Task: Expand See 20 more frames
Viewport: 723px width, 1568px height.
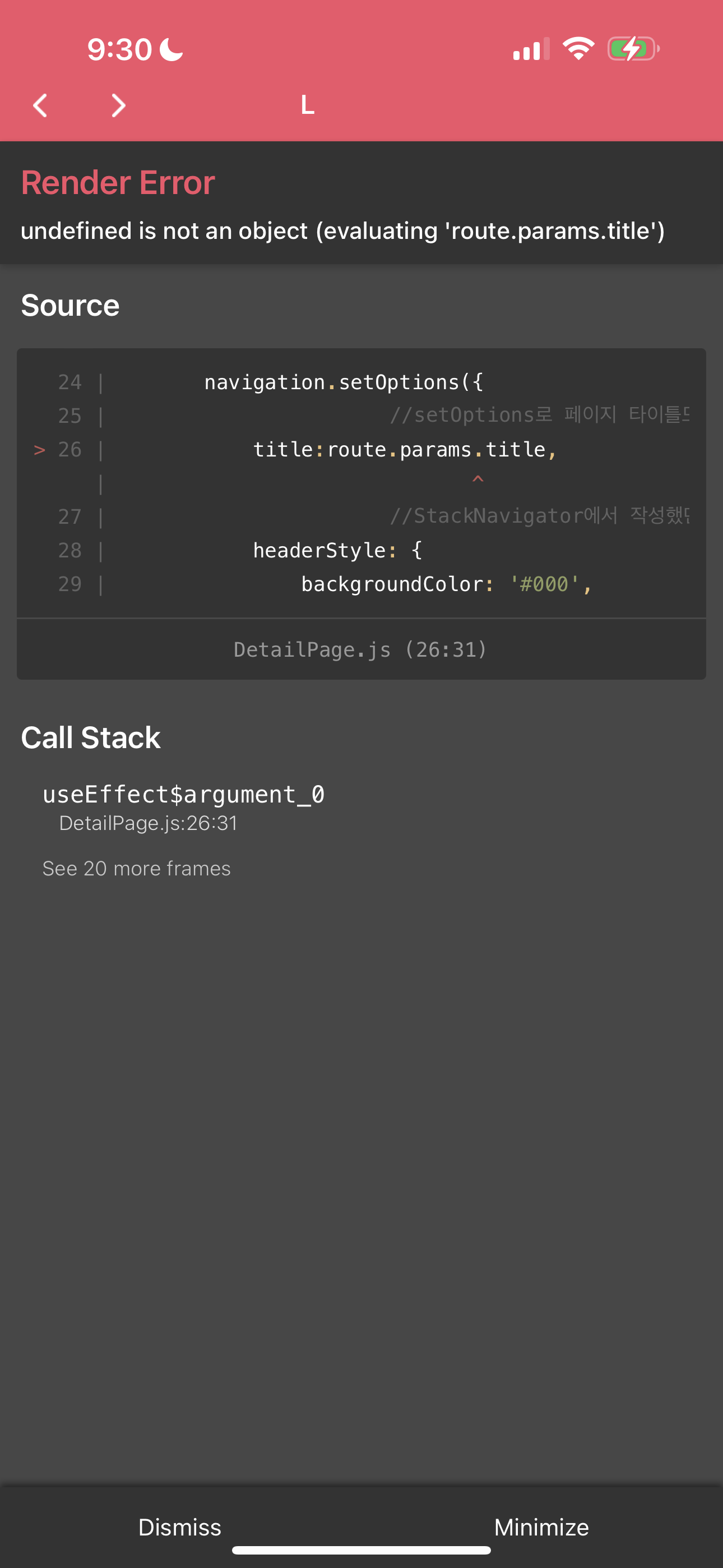Action: tap(136, 868)
